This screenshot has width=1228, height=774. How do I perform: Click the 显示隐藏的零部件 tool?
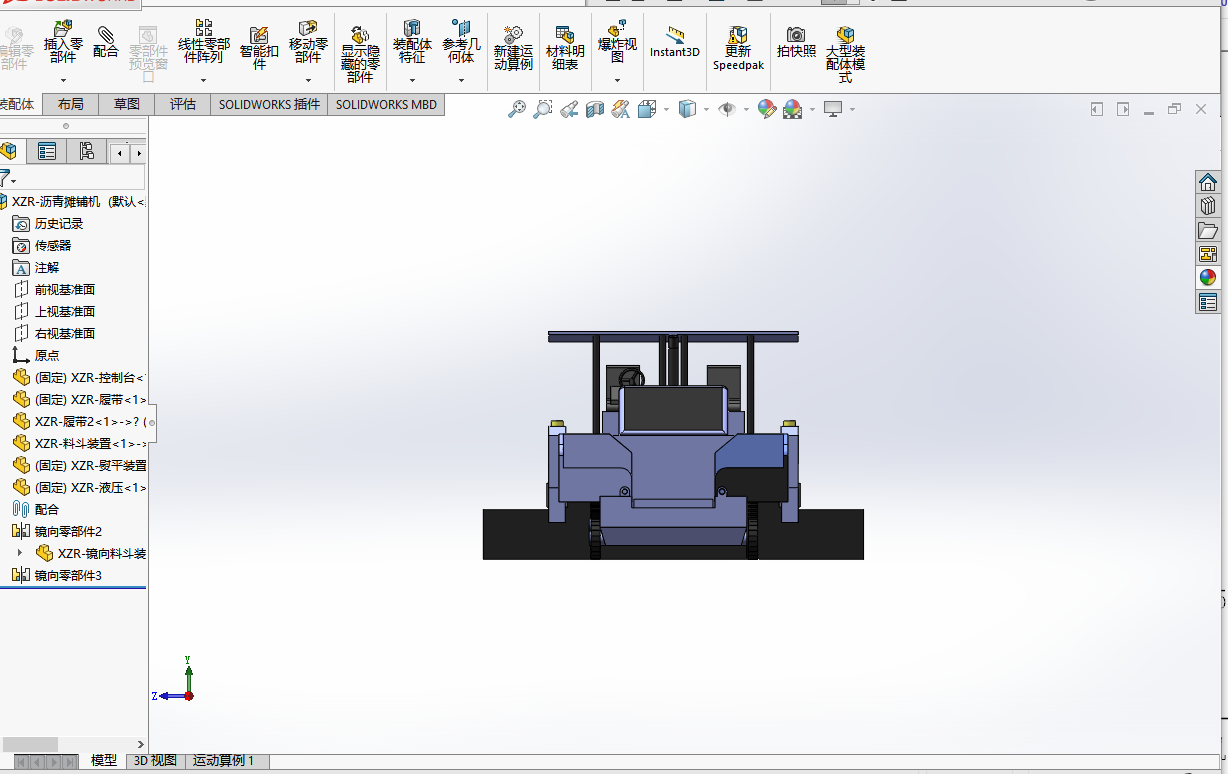click(360, 55)
